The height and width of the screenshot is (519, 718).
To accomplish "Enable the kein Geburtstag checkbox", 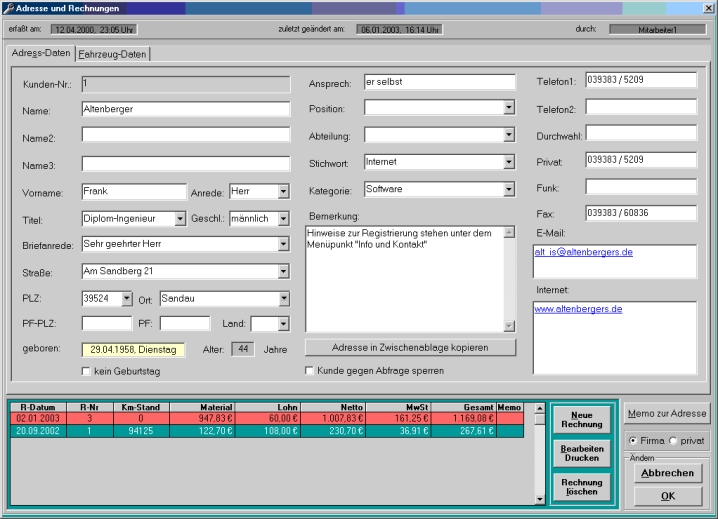I will click(87, 372).
